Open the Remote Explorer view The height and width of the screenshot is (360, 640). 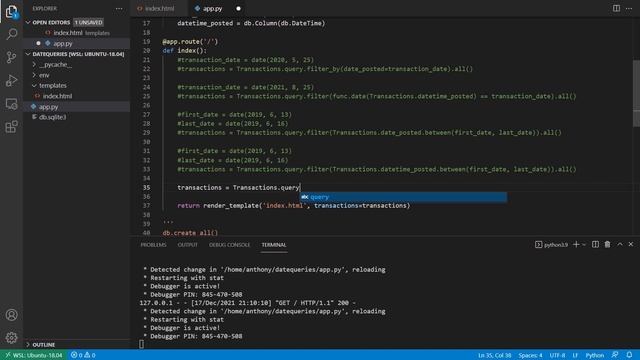point(11,104)
